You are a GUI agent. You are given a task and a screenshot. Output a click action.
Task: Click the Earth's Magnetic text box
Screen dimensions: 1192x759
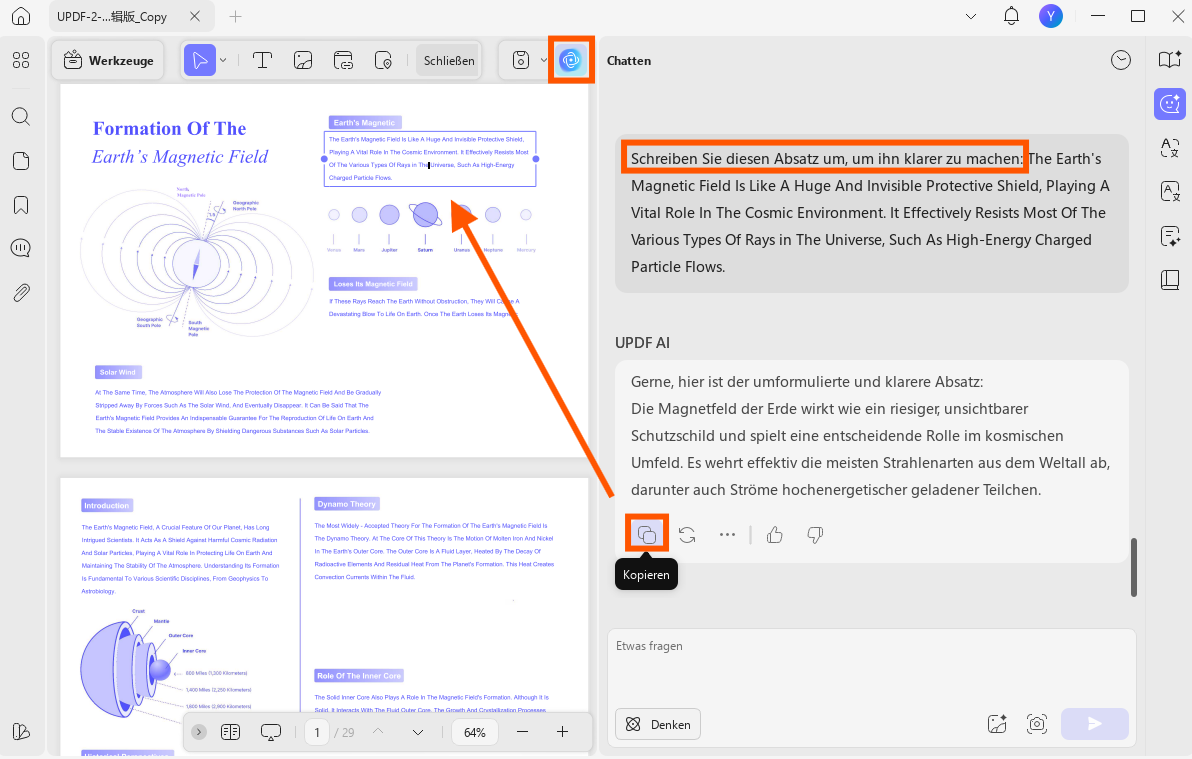430,158
